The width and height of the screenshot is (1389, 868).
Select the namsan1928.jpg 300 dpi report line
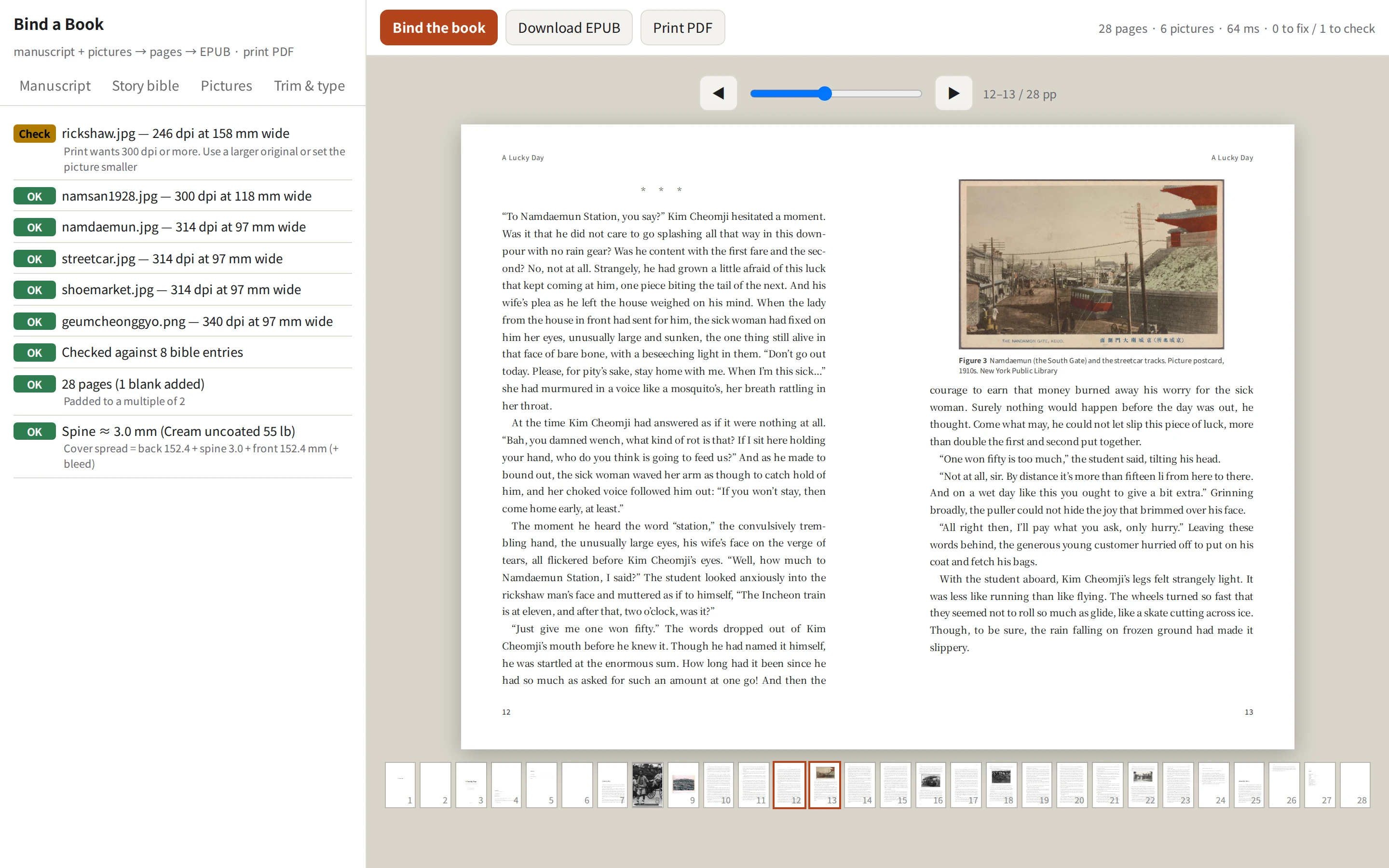[x=187, y=196]
